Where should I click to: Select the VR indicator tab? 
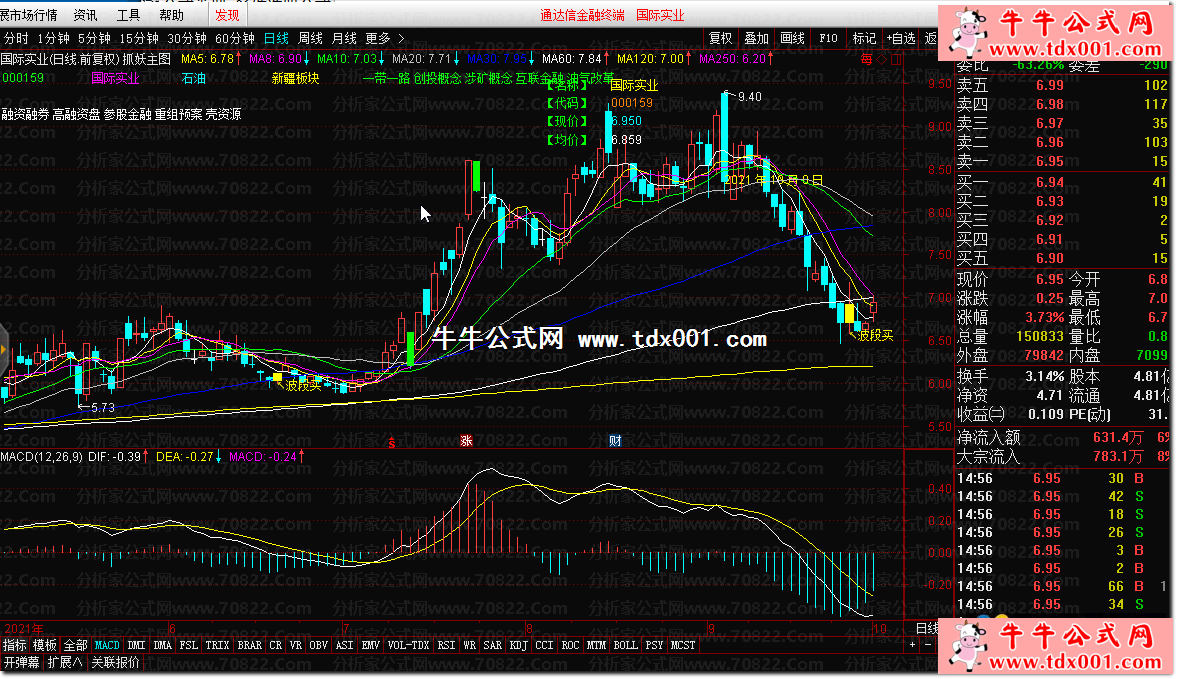(x=295, y=645)
